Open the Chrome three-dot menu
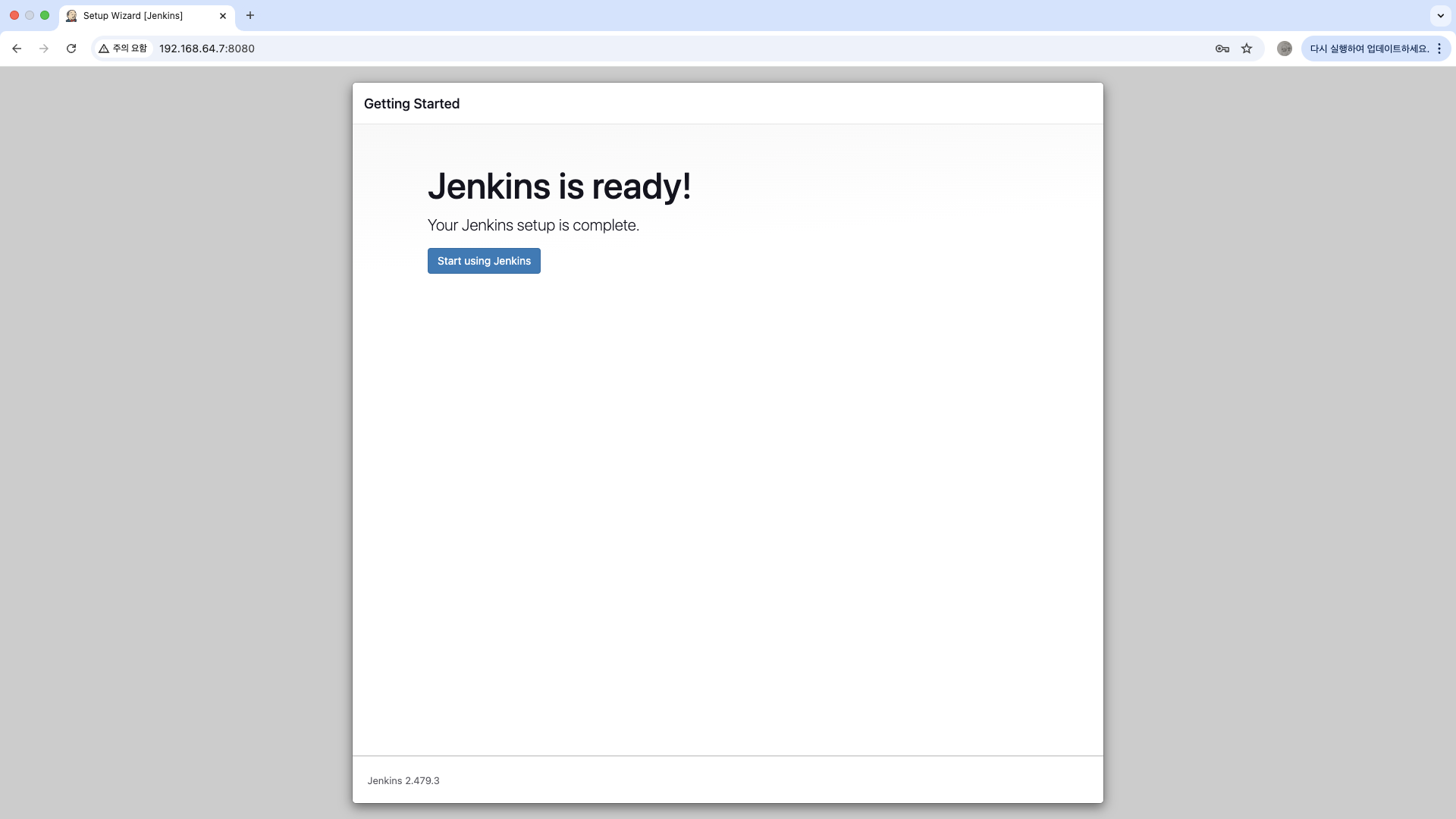The image size is (1456, 819). pyautogui.click(x=1439, y=49)
